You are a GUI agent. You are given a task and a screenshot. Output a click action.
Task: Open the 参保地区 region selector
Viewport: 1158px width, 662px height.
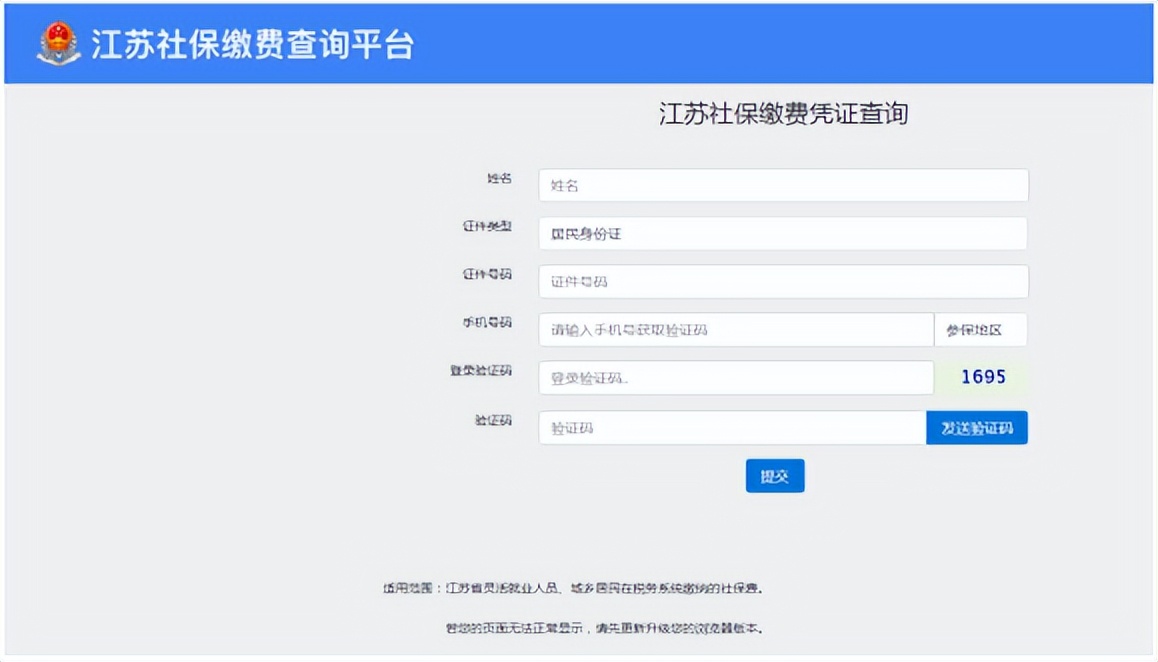(981, 329)
